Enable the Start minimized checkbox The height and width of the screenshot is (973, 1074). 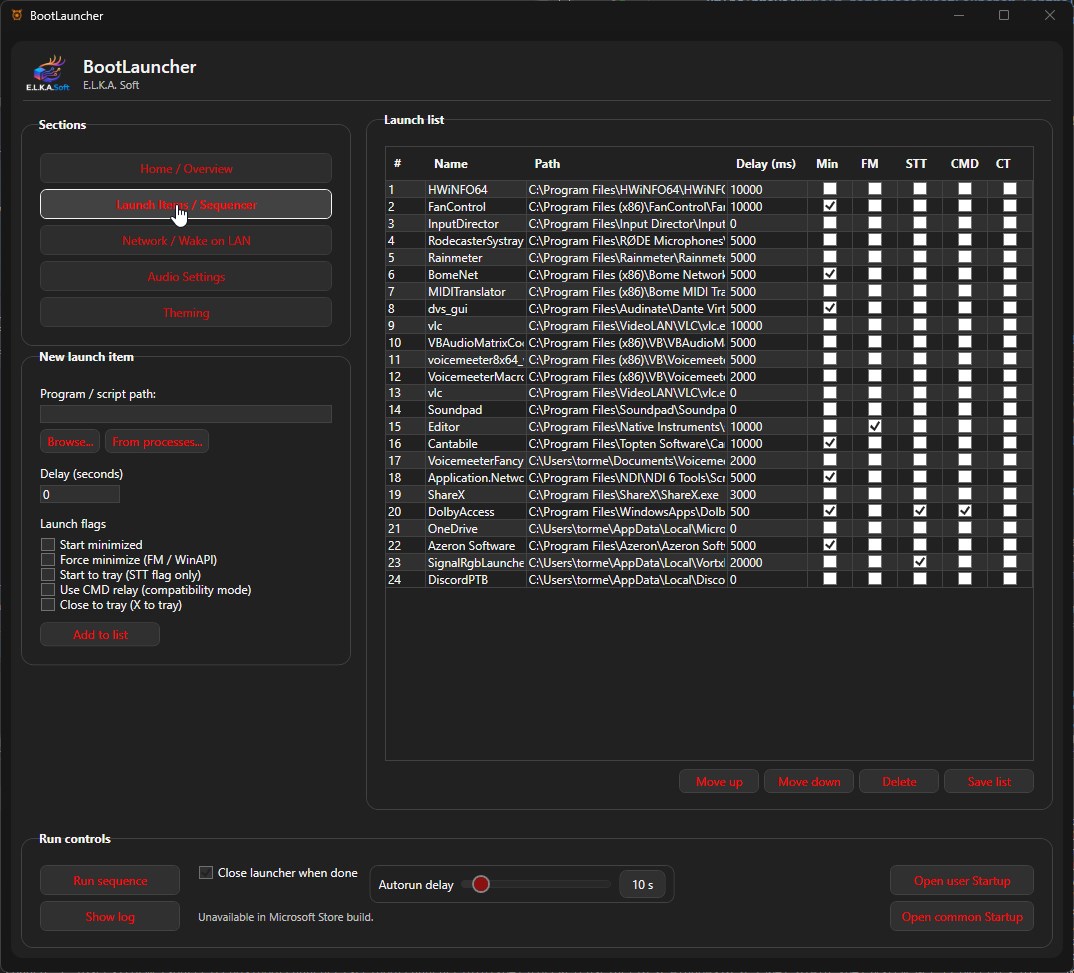pos(48,544)
